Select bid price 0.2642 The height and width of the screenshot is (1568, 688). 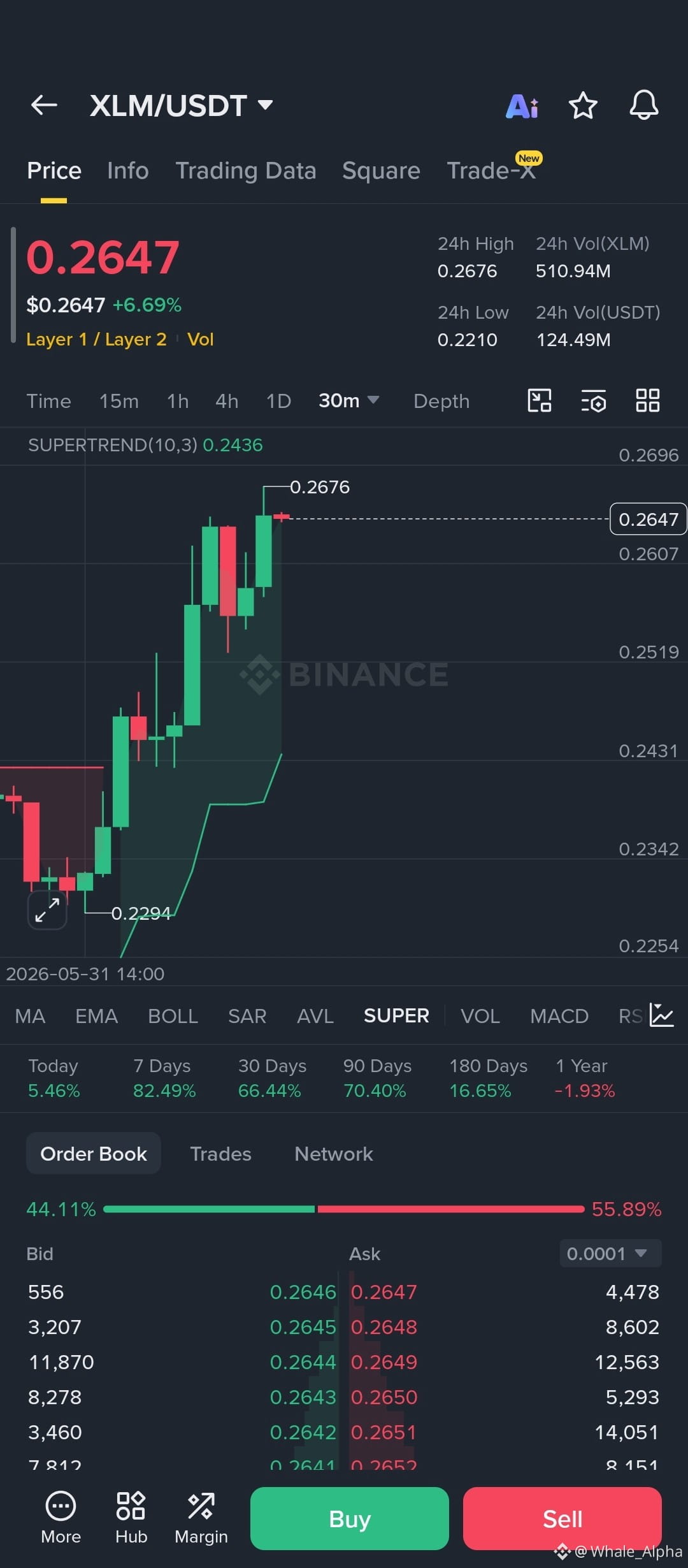click(x=303, y=1432)
